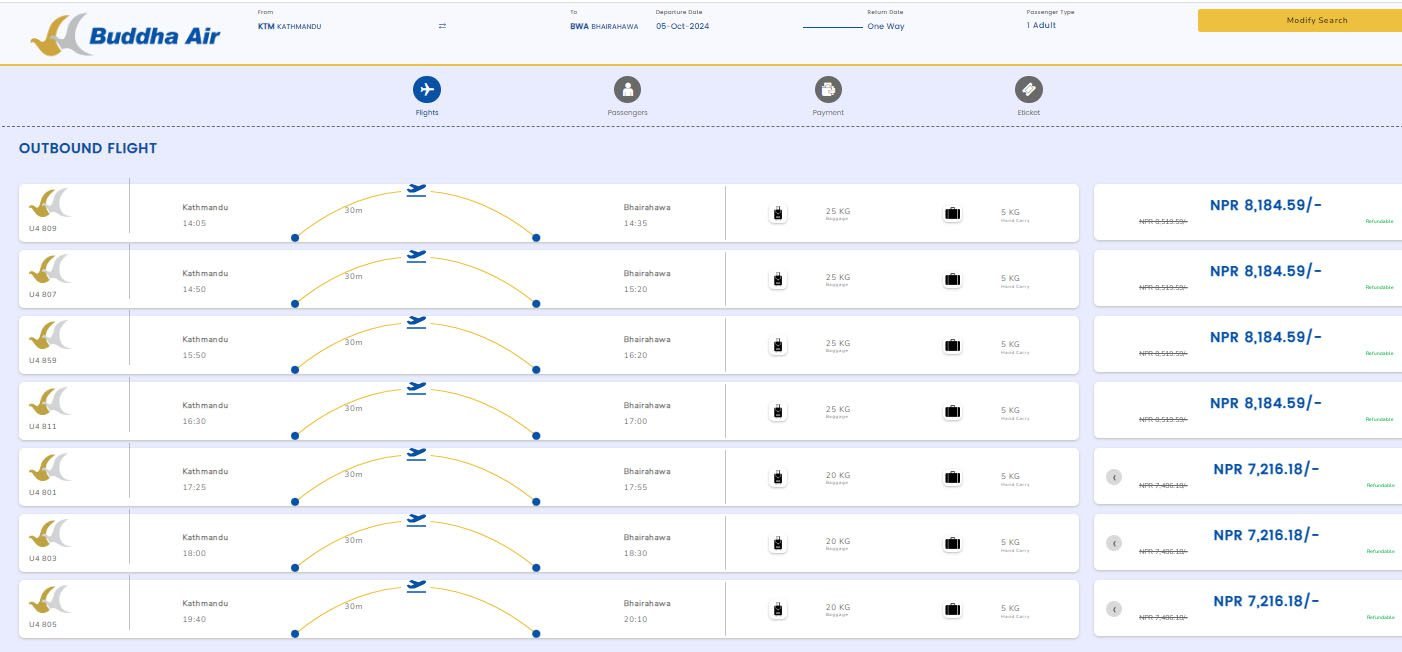Image resolution: width=1402 pixels, height=652 pixels.
Task: Click the airline logo for flight U4 859
Action: tap(49, 336)
